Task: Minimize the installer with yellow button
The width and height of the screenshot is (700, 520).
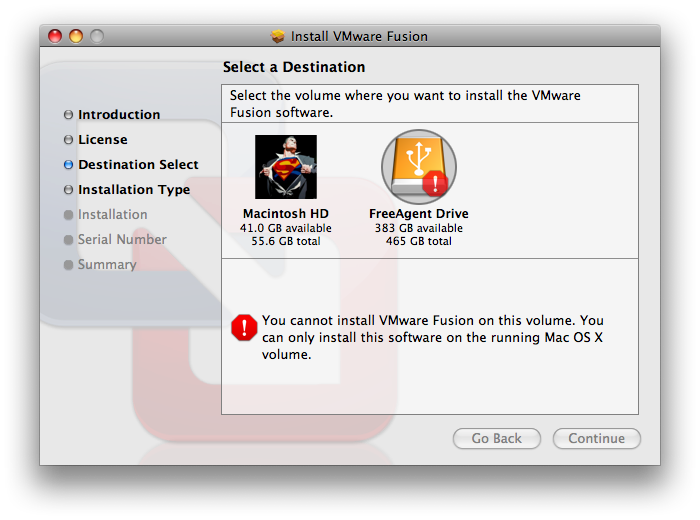Action: pos(76,36)
